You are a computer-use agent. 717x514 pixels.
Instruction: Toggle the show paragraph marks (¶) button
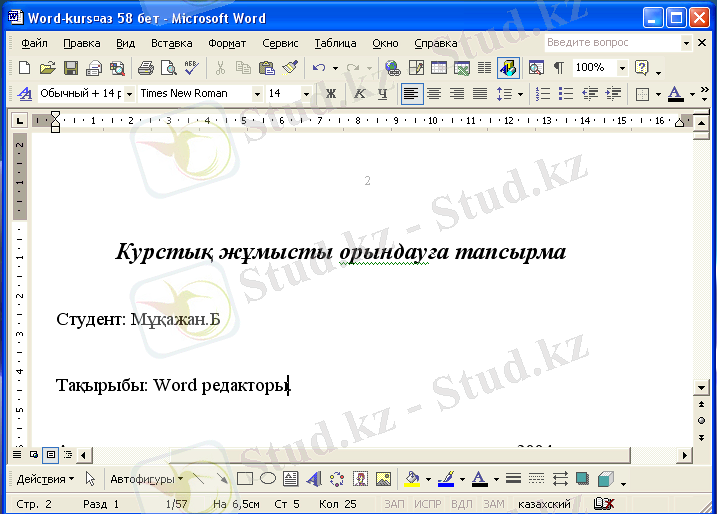[558, 68]
